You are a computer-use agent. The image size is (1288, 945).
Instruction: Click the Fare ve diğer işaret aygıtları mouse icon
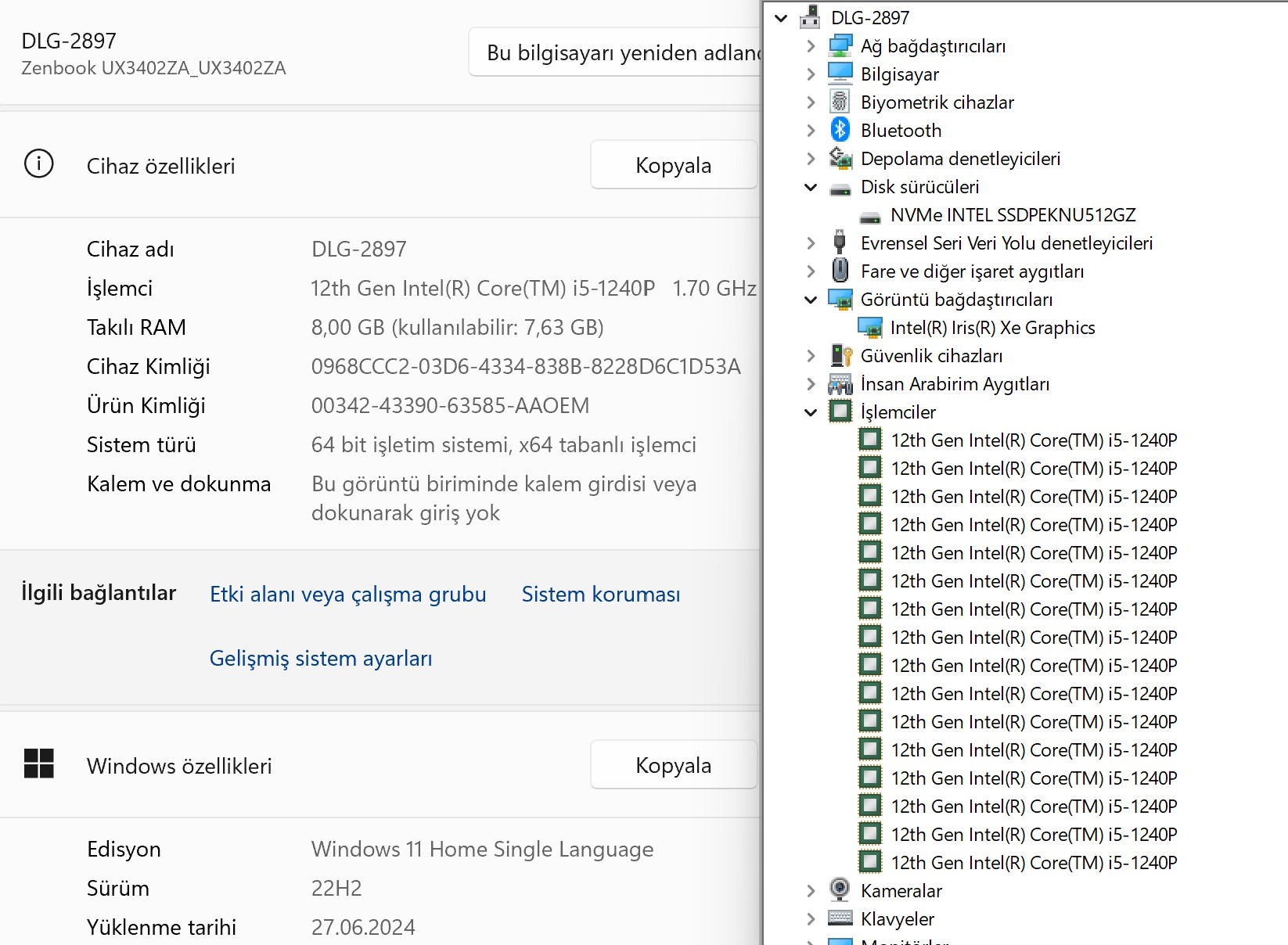point(840,271)
